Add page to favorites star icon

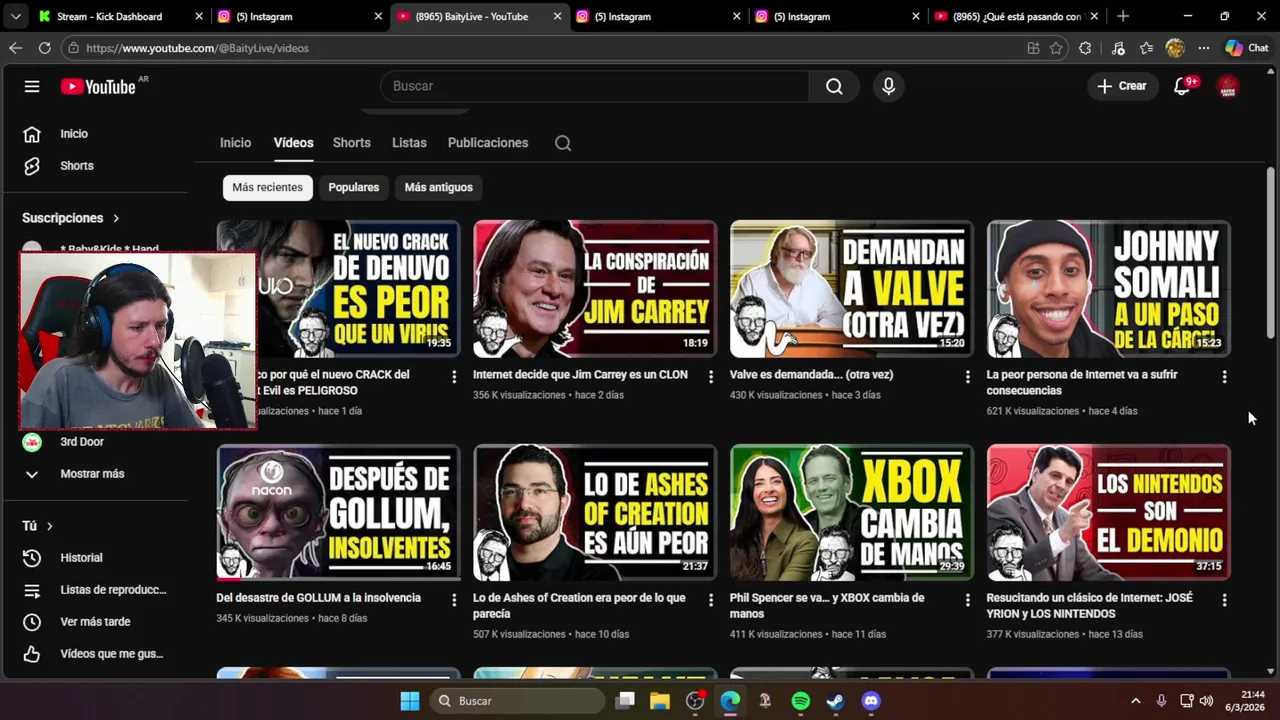point(1056,48)
